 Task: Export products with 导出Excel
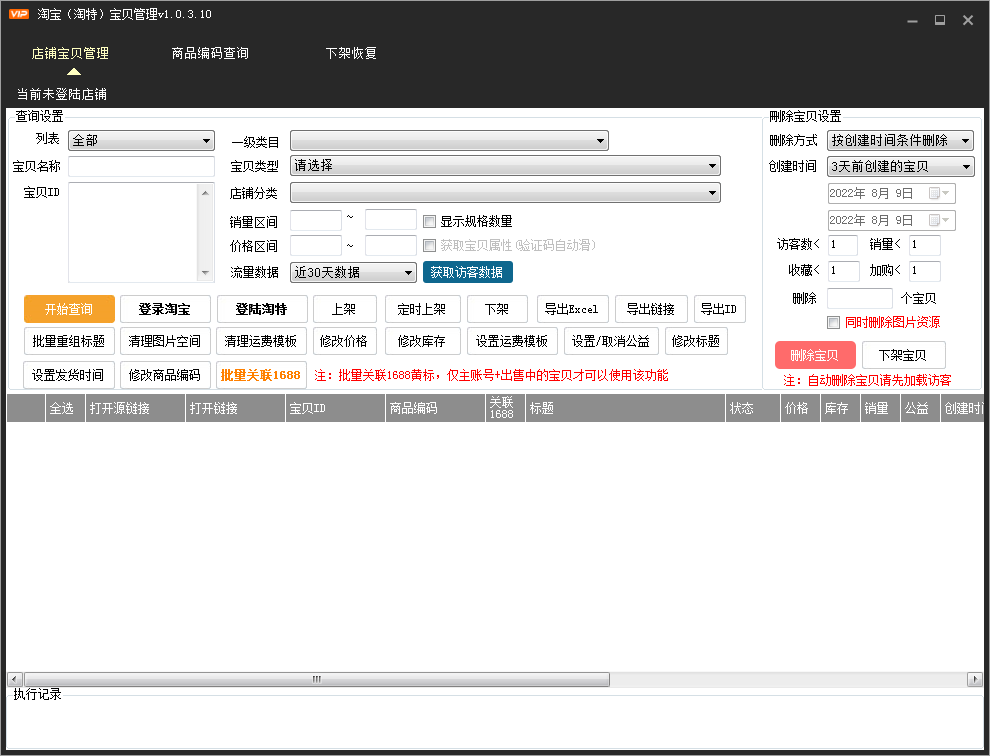tap(572, 309)
